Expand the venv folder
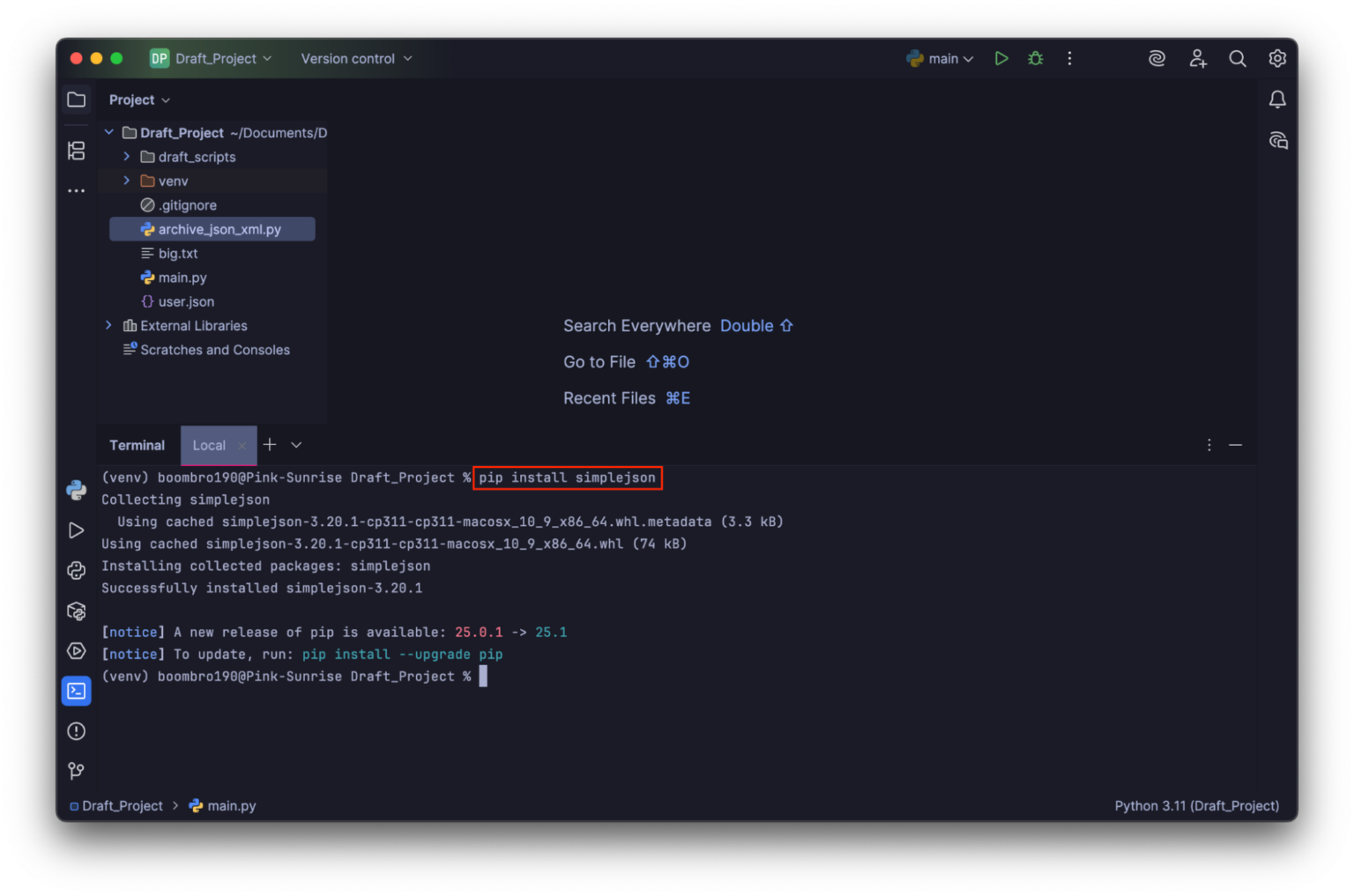Viewport: 1354px width, 896px height. pyautogui.click(x=126, y=181)
